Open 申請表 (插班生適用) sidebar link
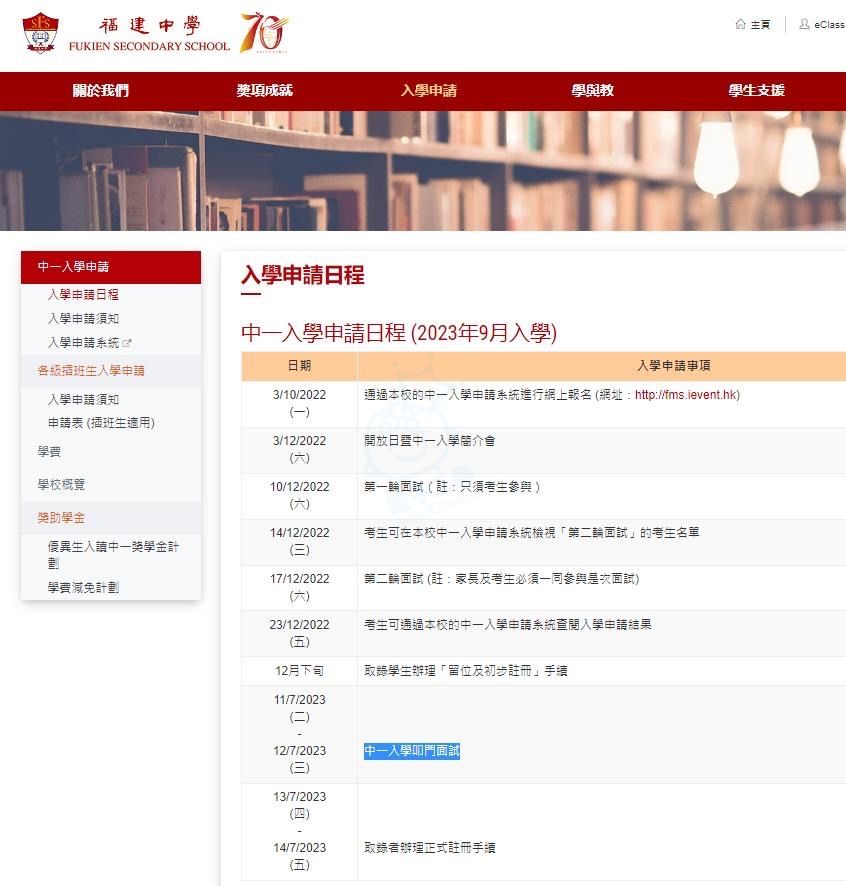 point(101,423)
